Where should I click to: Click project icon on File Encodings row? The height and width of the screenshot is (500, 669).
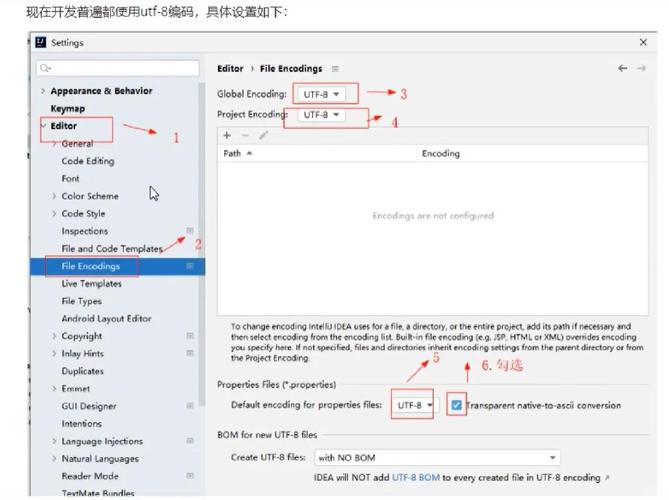190,266
